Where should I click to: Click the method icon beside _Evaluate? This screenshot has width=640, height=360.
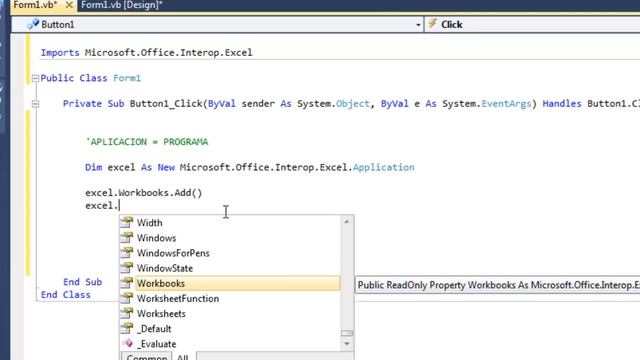128,343
